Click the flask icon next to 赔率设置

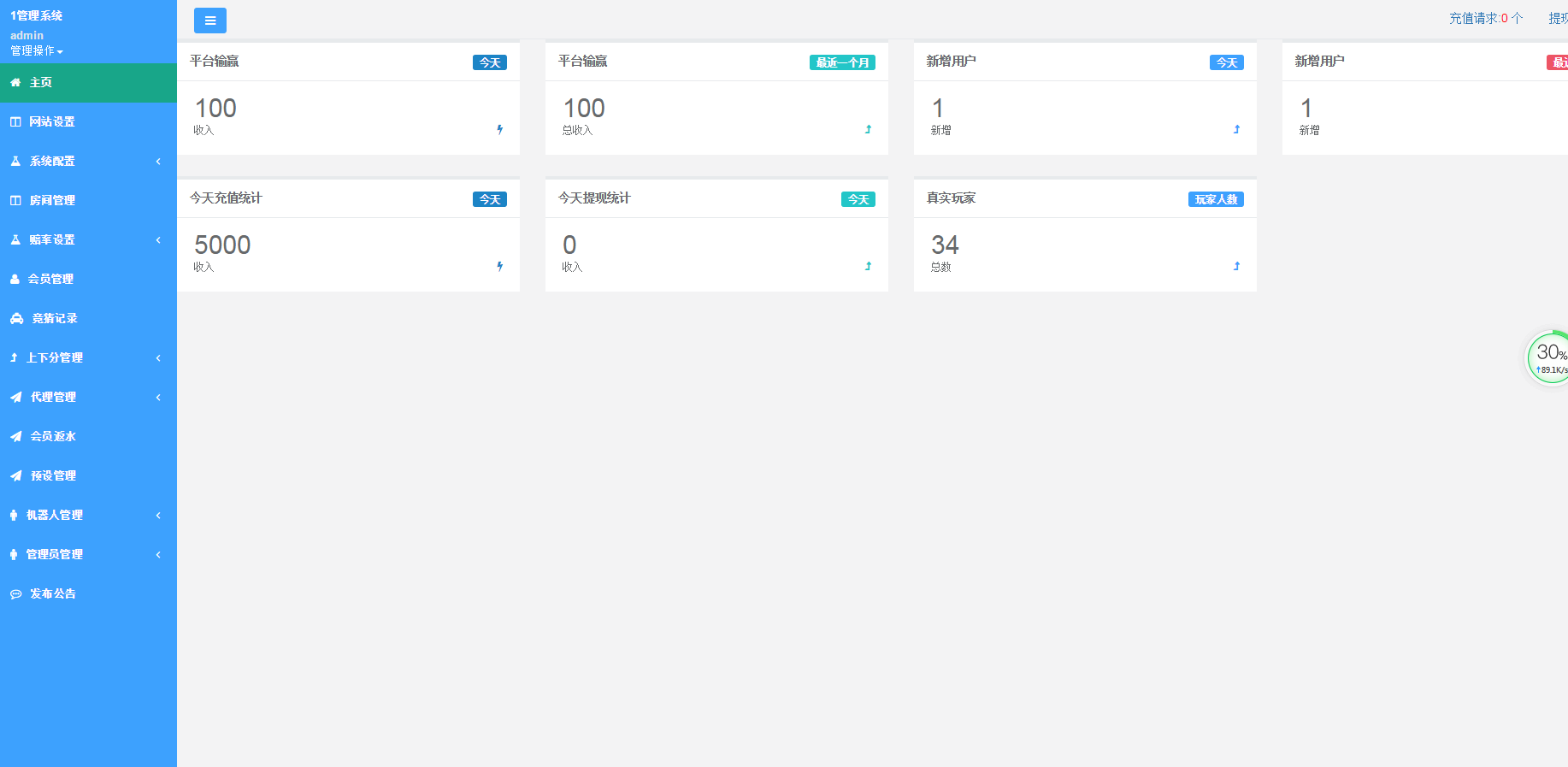click(15, 240)
